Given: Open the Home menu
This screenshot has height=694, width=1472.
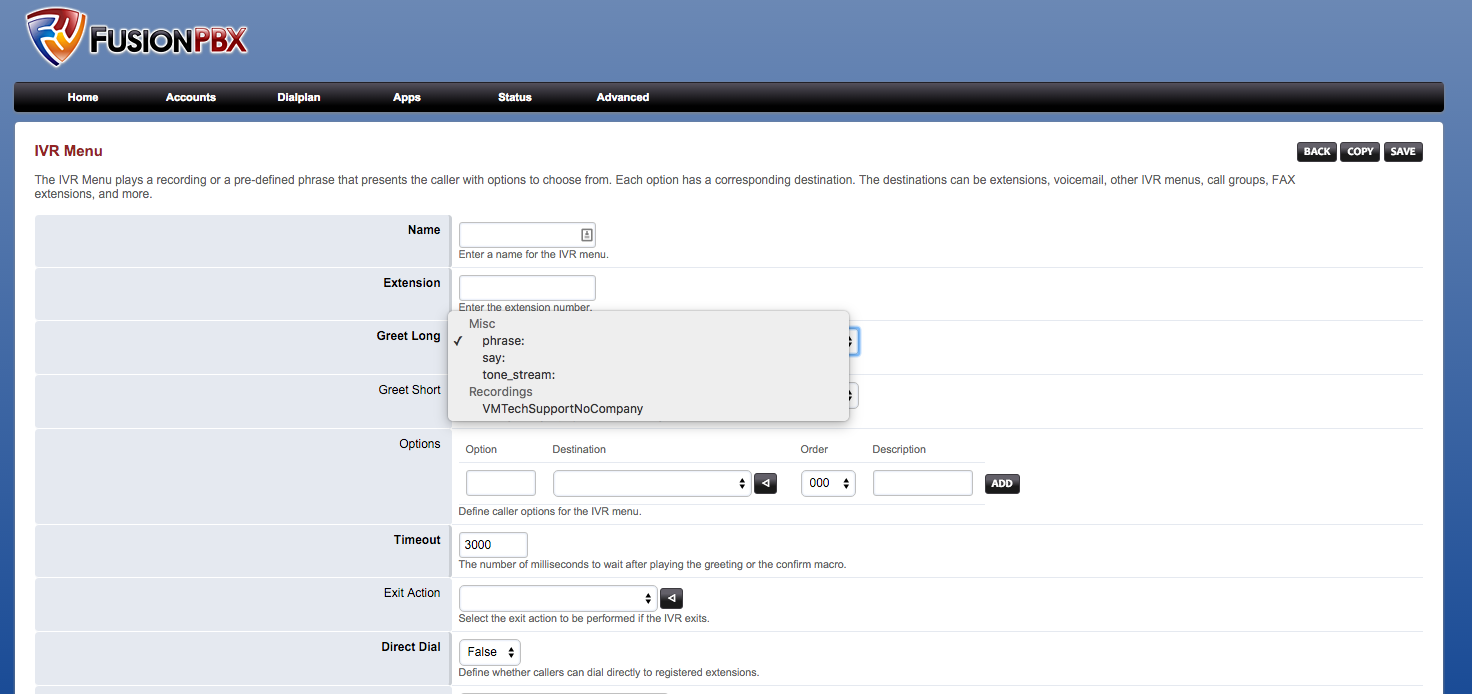Looking at the screenshot, I should [x=83, y=97].
